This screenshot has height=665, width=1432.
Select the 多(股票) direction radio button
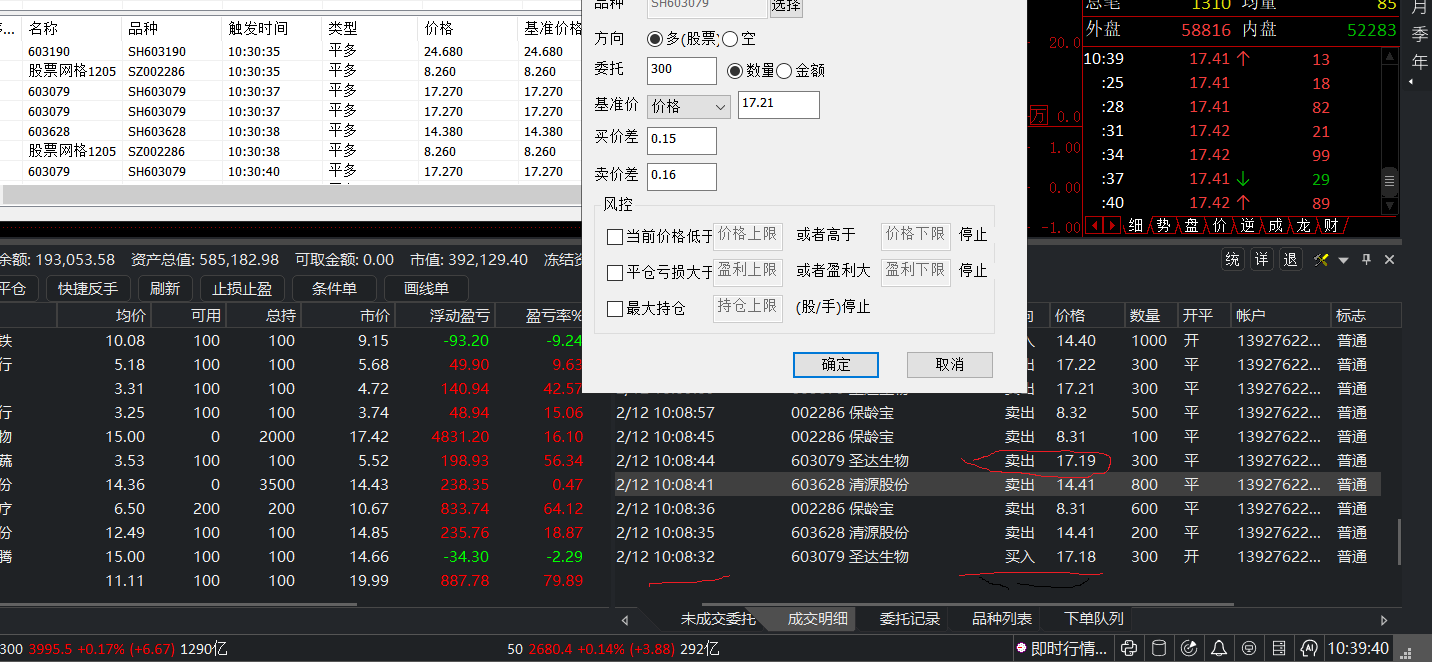pyautogui.click(x=655, y=39)
